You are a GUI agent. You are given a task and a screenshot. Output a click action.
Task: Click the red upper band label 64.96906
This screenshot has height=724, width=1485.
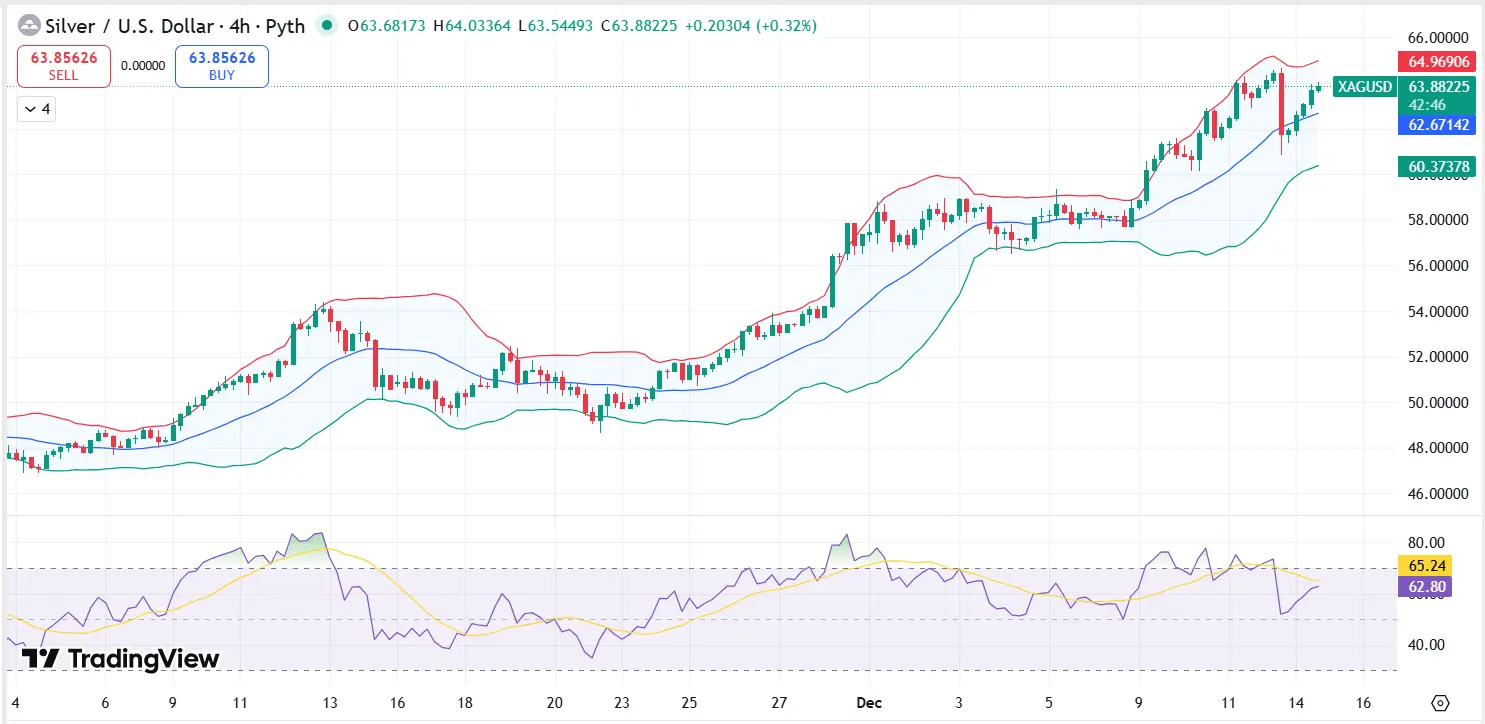(1437, 61)
